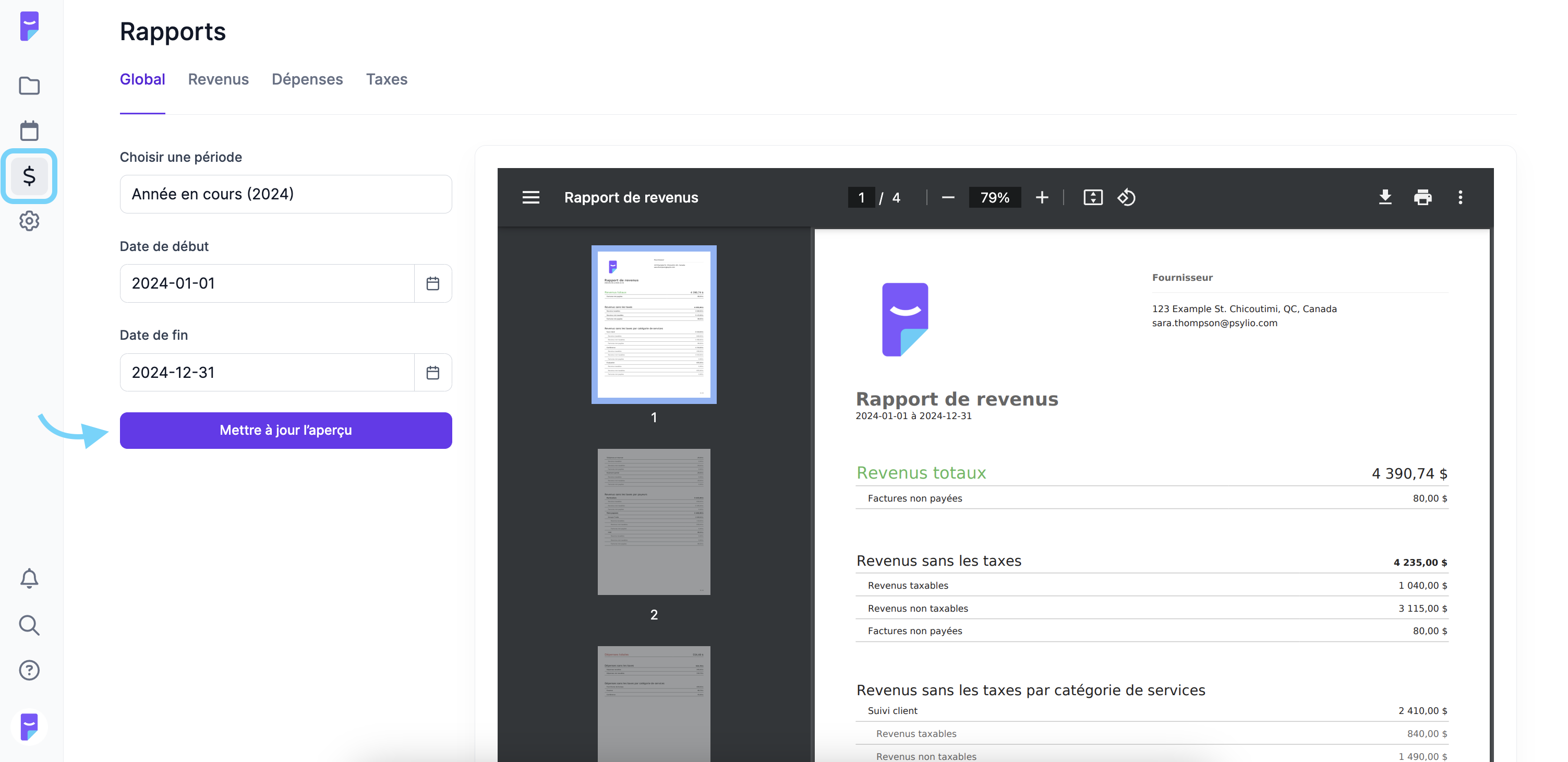
Task: Click the Suivi client row
Action: click(1152, 711)
